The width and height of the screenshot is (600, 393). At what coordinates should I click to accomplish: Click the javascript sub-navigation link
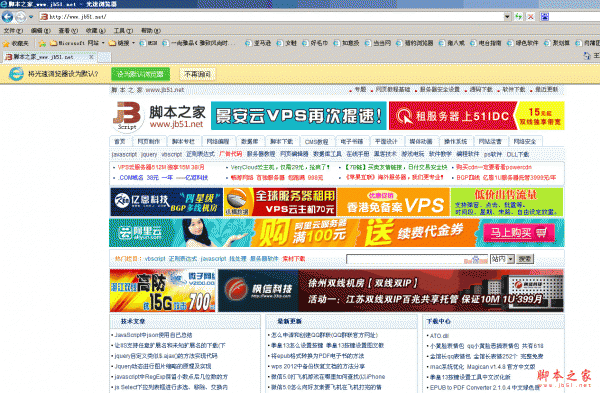tap(124, 154)
